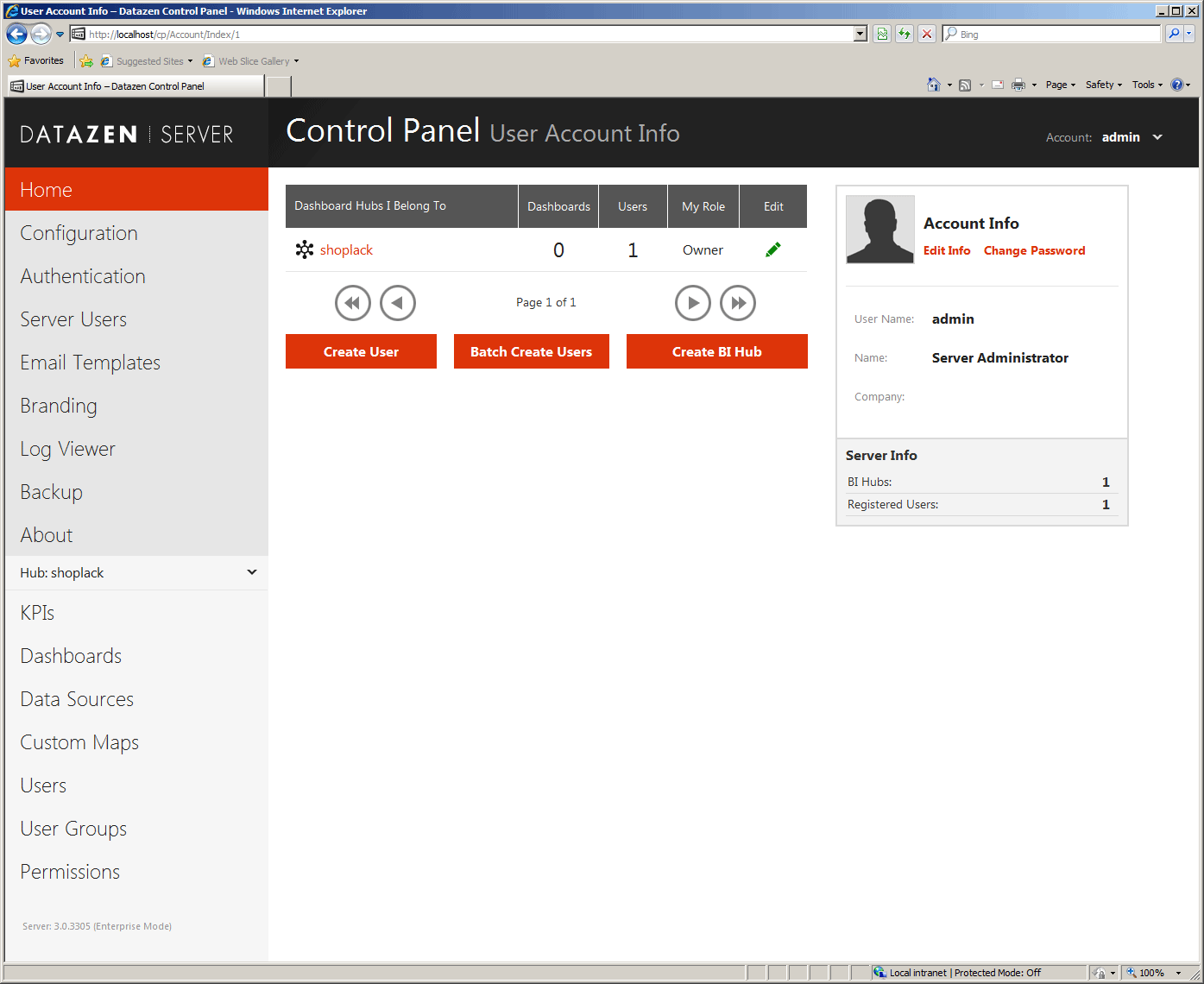The width and height of the screenshot is (1204, 984).
Task: Select the User Account Info browser tab
Action: point(136,86)
